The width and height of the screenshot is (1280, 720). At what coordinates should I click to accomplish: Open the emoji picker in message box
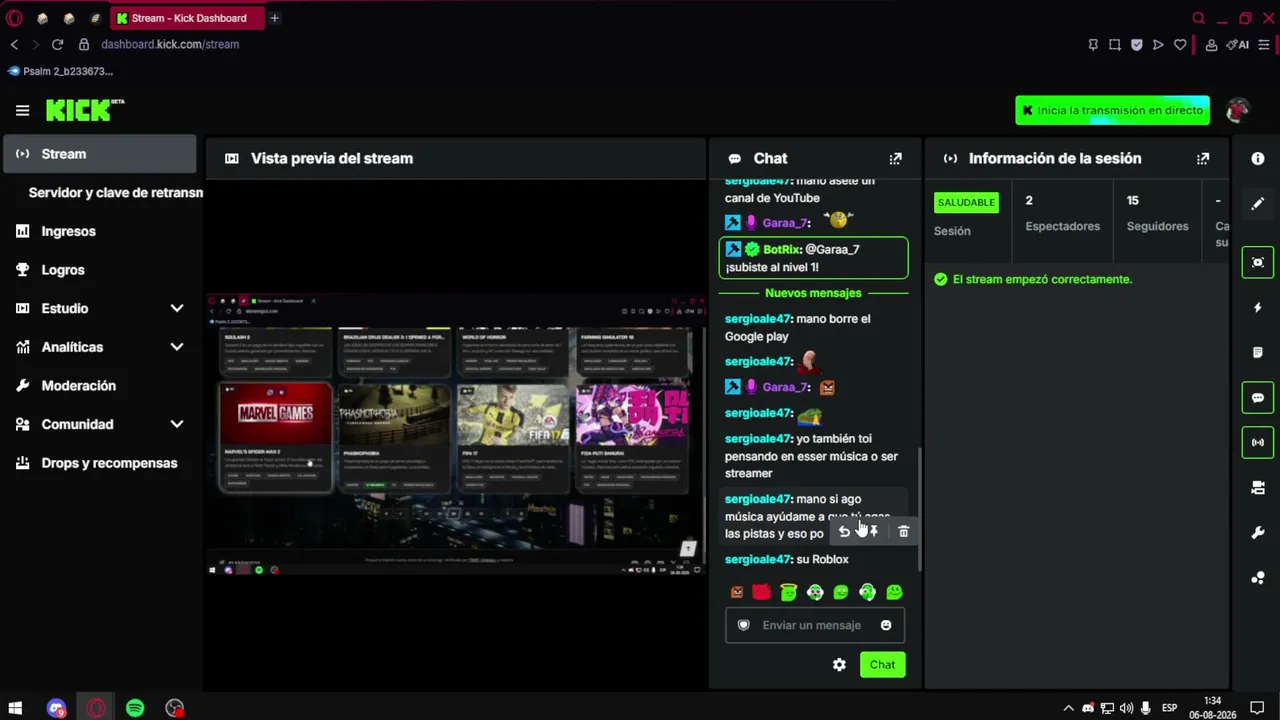click(x=886, y=625)
